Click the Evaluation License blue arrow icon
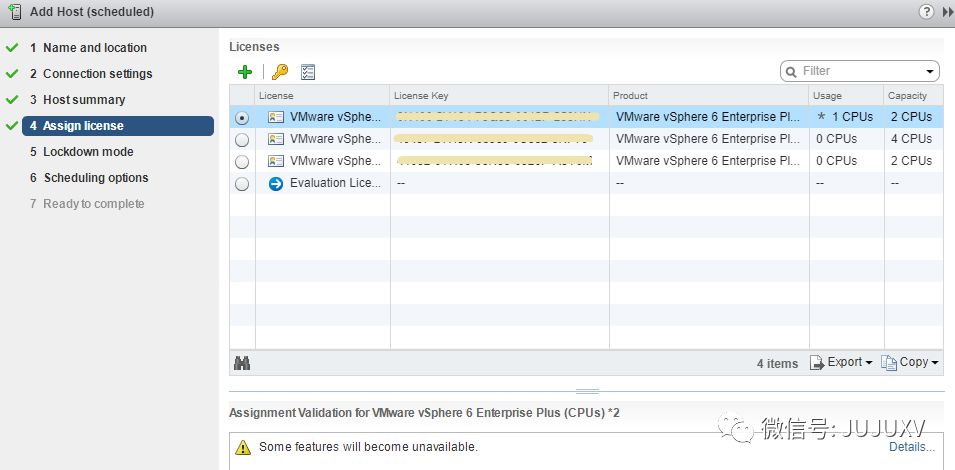This screenshot has width=955, height=470. pos(276,183)
